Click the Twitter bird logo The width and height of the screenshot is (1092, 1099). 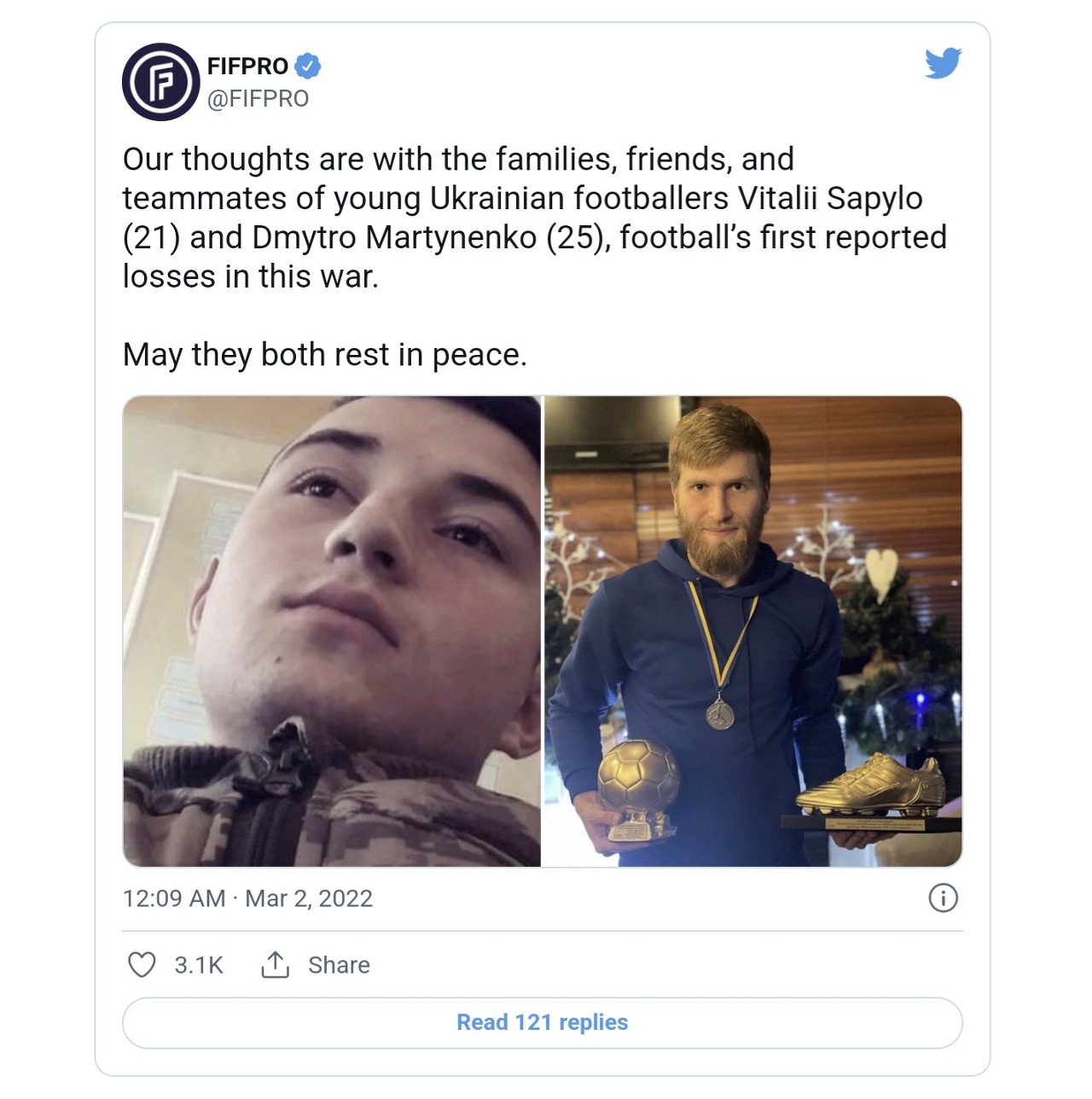[x=943, y=64]
